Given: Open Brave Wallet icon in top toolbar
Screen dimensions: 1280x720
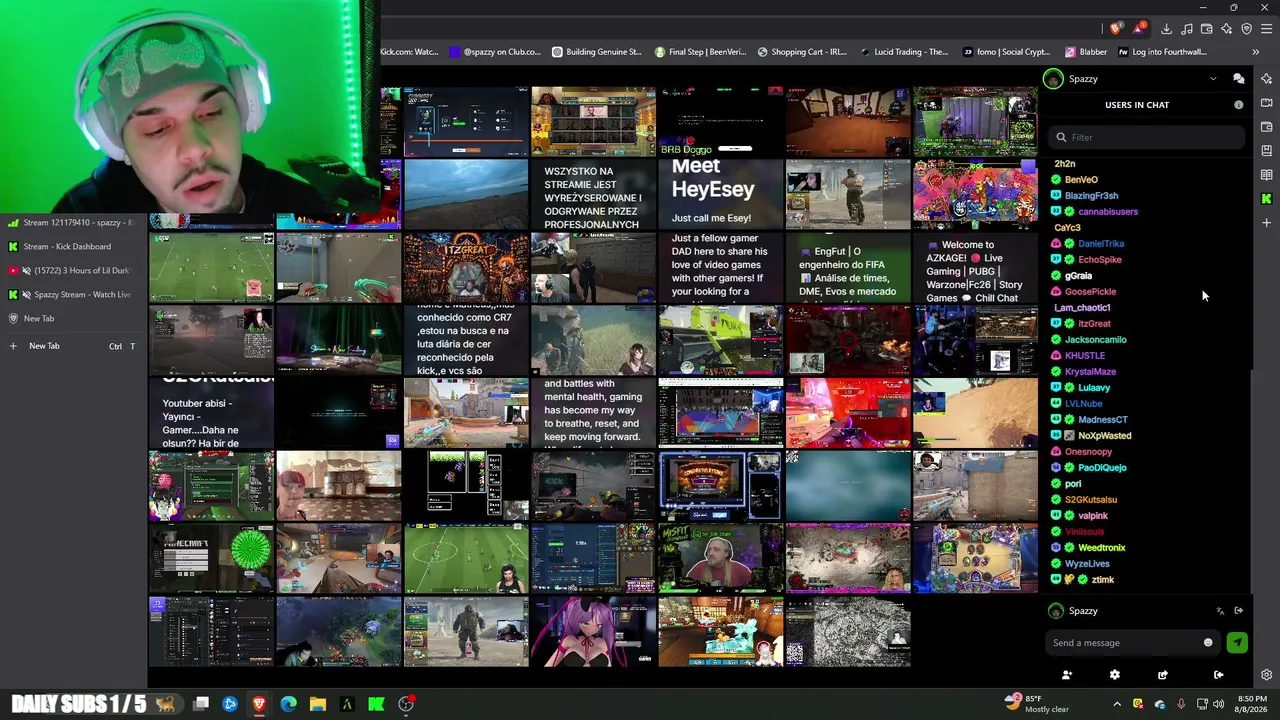Looking at the screenshot, I should pos(1207,29).
